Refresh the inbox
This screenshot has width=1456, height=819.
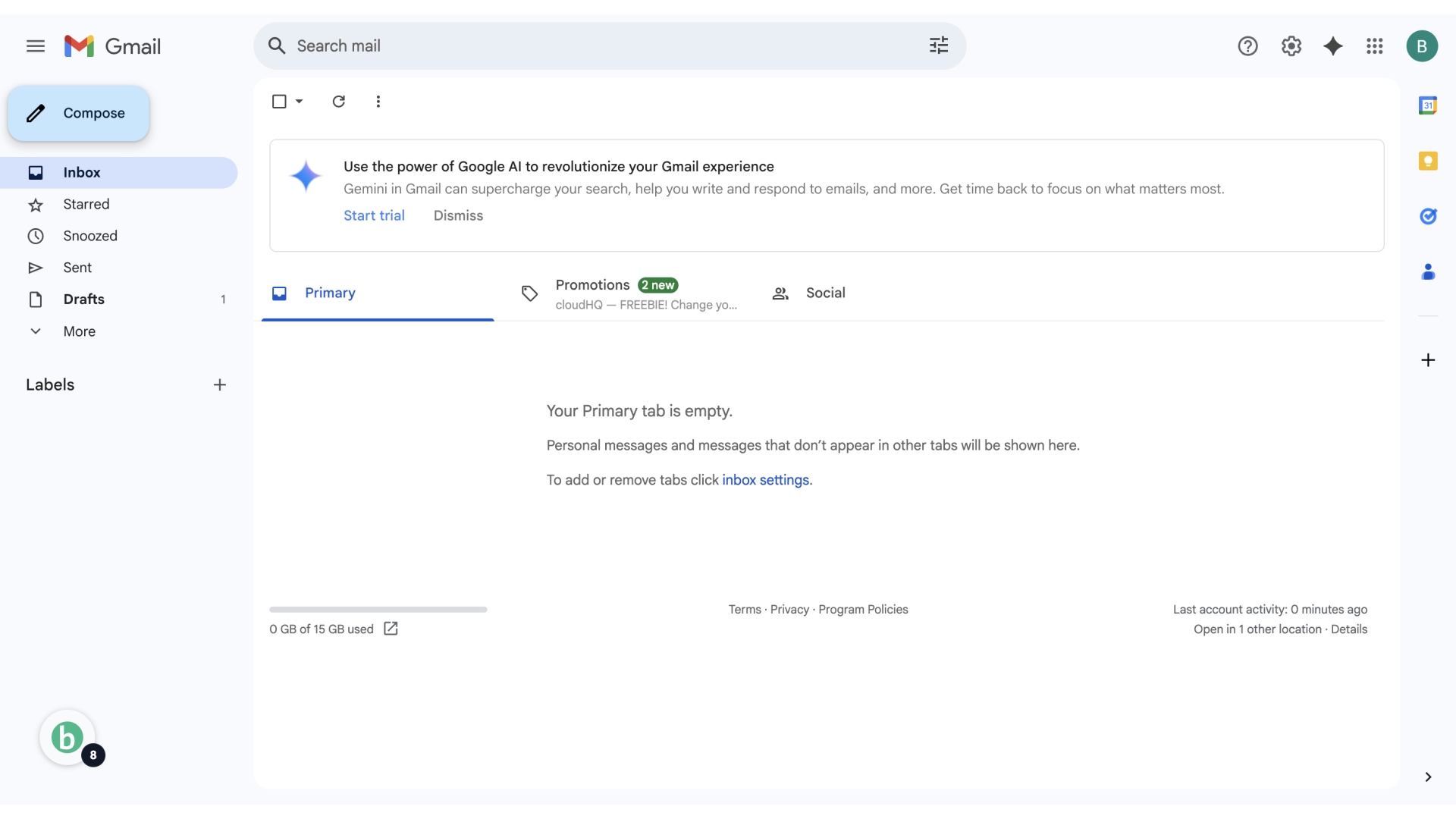[339, 102]
